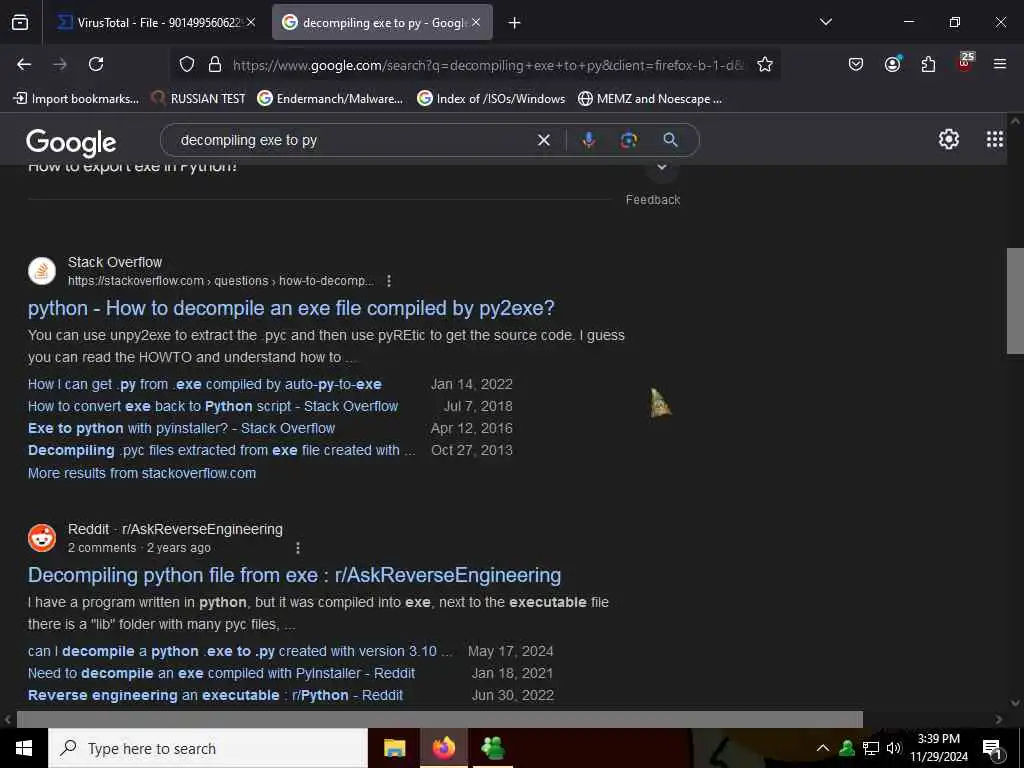This screenshot has height=768, width=1024.
Task: Open Reverse engineering an executable link
Action: (x=216, y=696)
